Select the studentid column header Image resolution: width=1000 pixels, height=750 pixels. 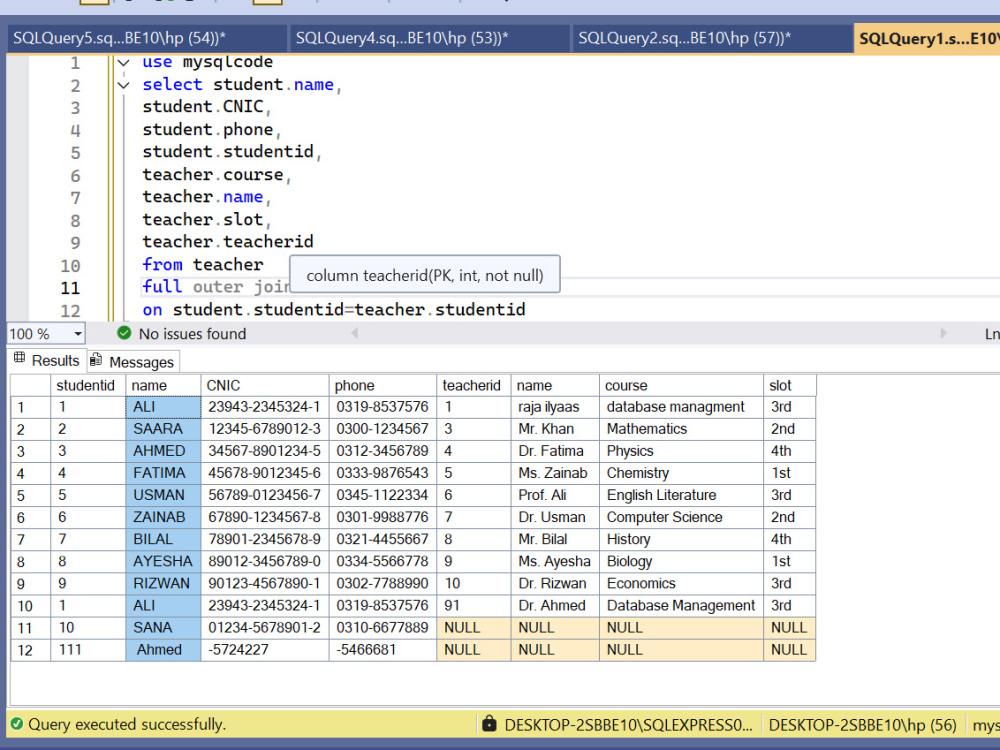click(88, 385)
